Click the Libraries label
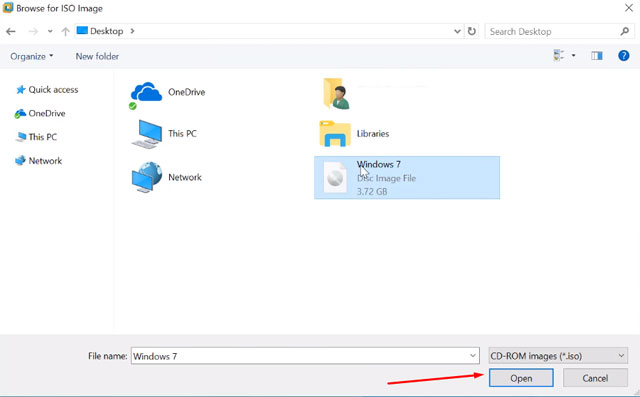Viewport: 640px width, 397px height. click(373, 133)
